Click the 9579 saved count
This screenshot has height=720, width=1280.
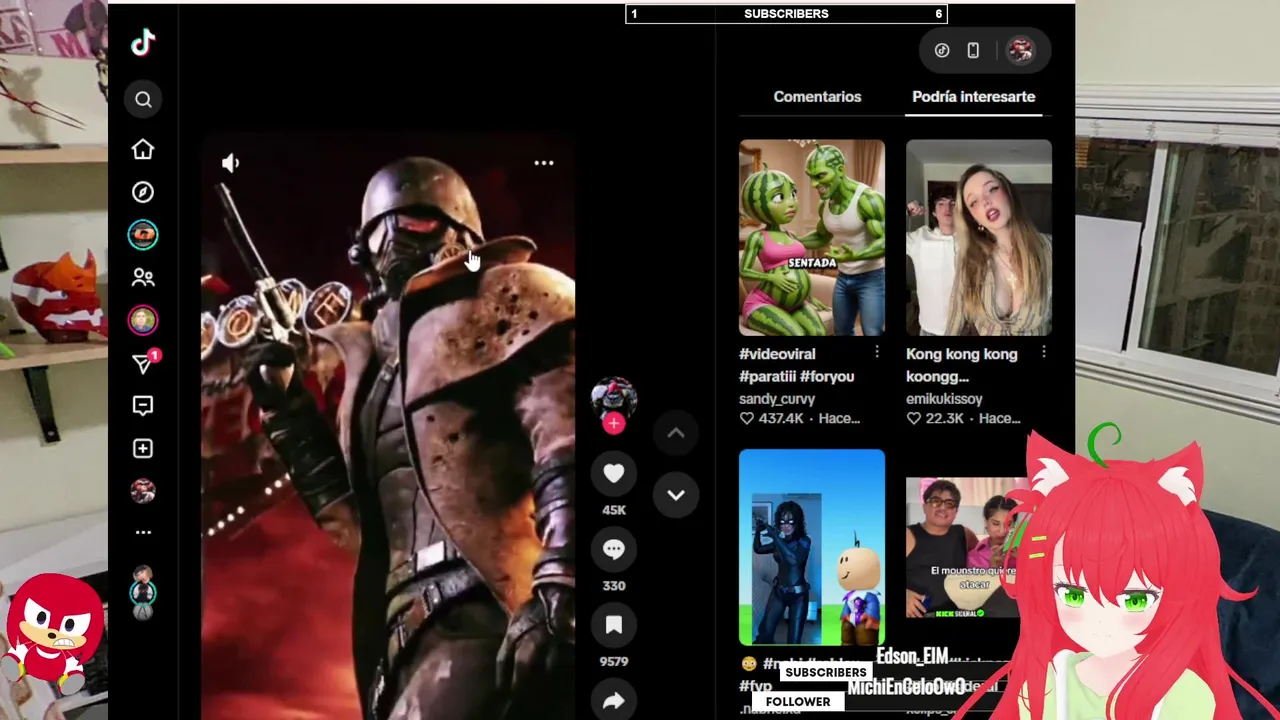pos(614,661)
